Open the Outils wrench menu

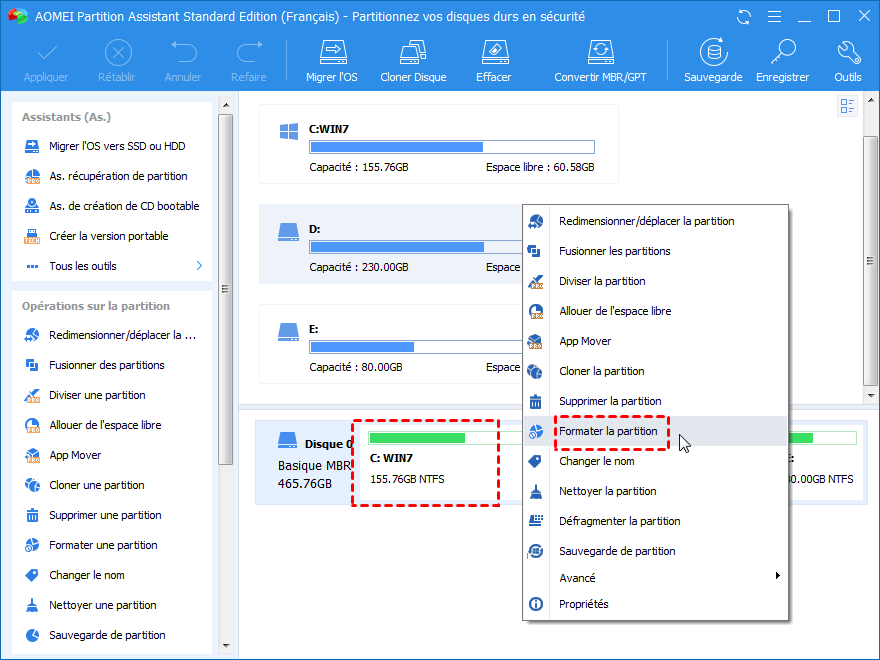coord(848,61)
